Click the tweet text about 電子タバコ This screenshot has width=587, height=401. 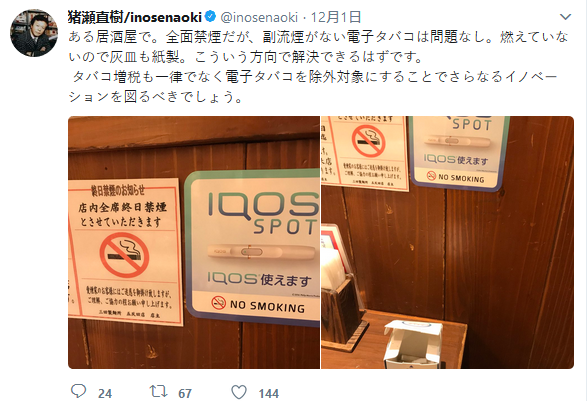point(318,67)
